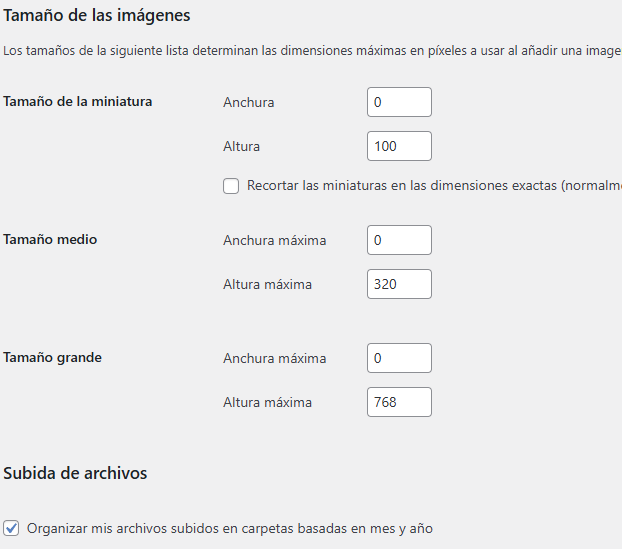The image size is (622, 549).
Task: Uncheck Organizar mis archivos subidos checkbox
Action: coord(11,528)
